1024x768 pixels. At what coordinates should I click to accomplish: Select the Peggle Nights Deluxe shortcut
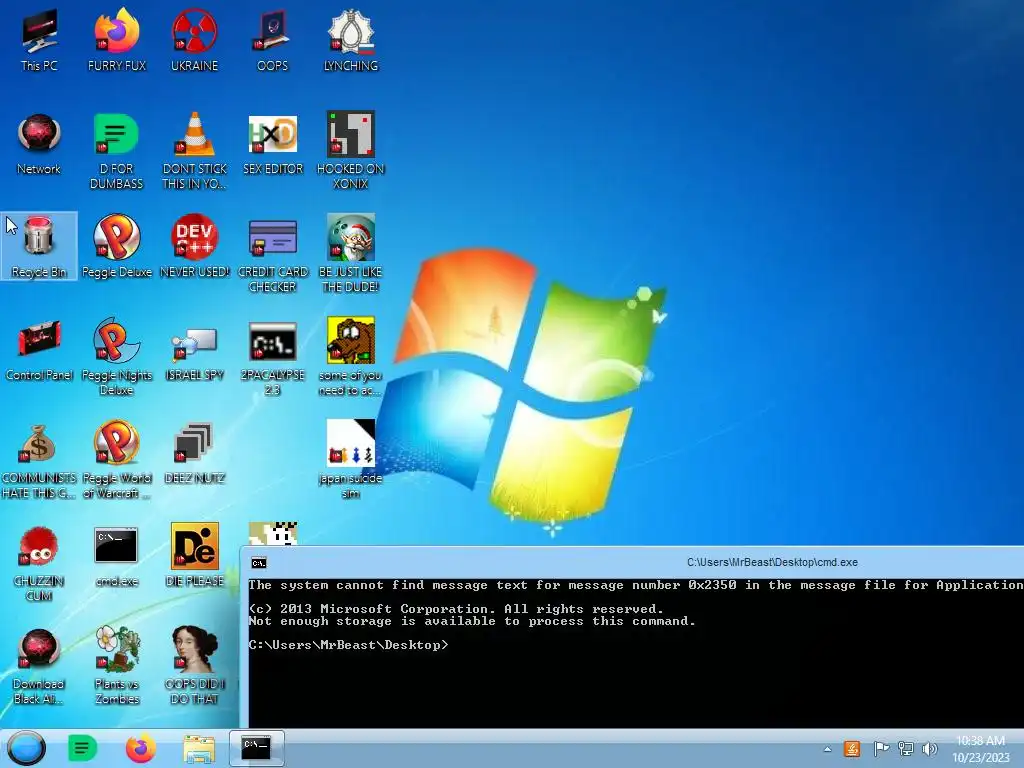(x=117, y=357)
